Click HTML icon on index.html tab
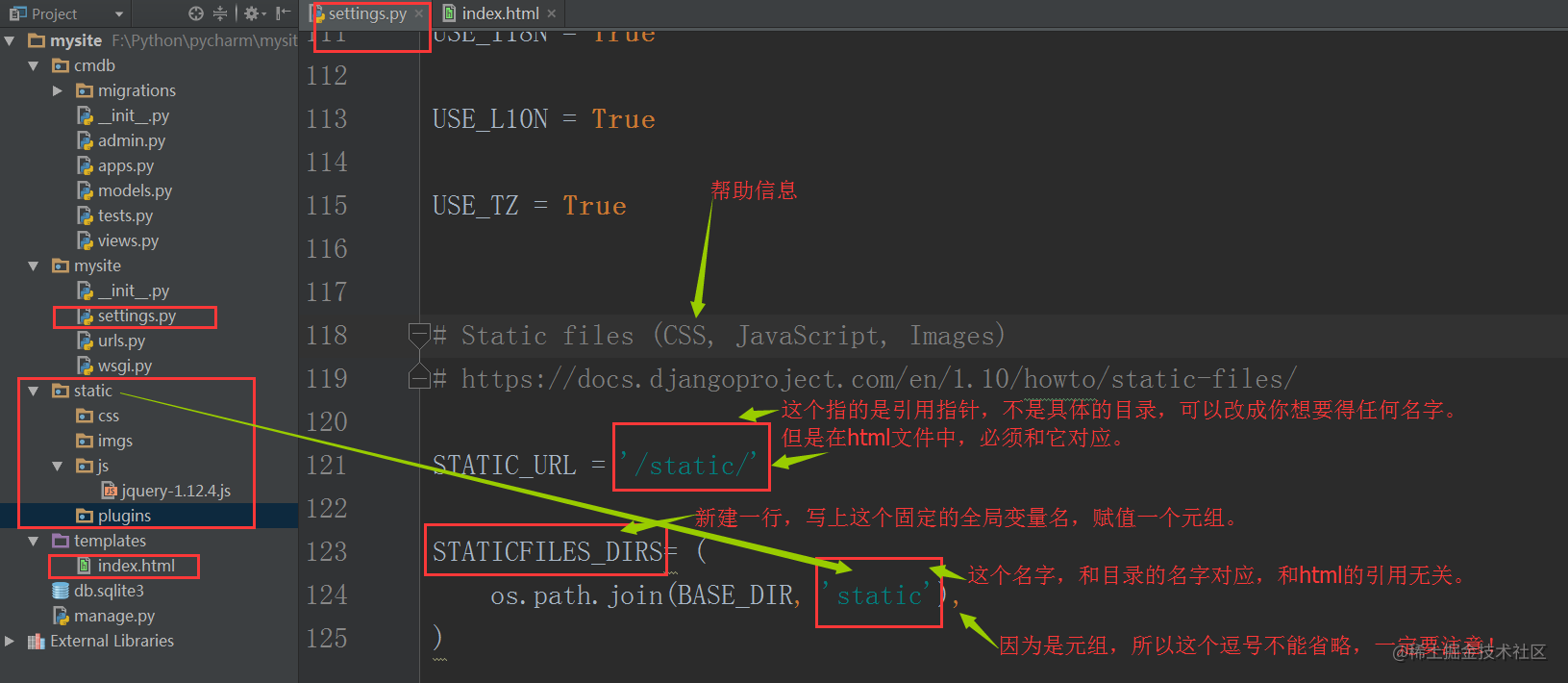 (449, 13)
